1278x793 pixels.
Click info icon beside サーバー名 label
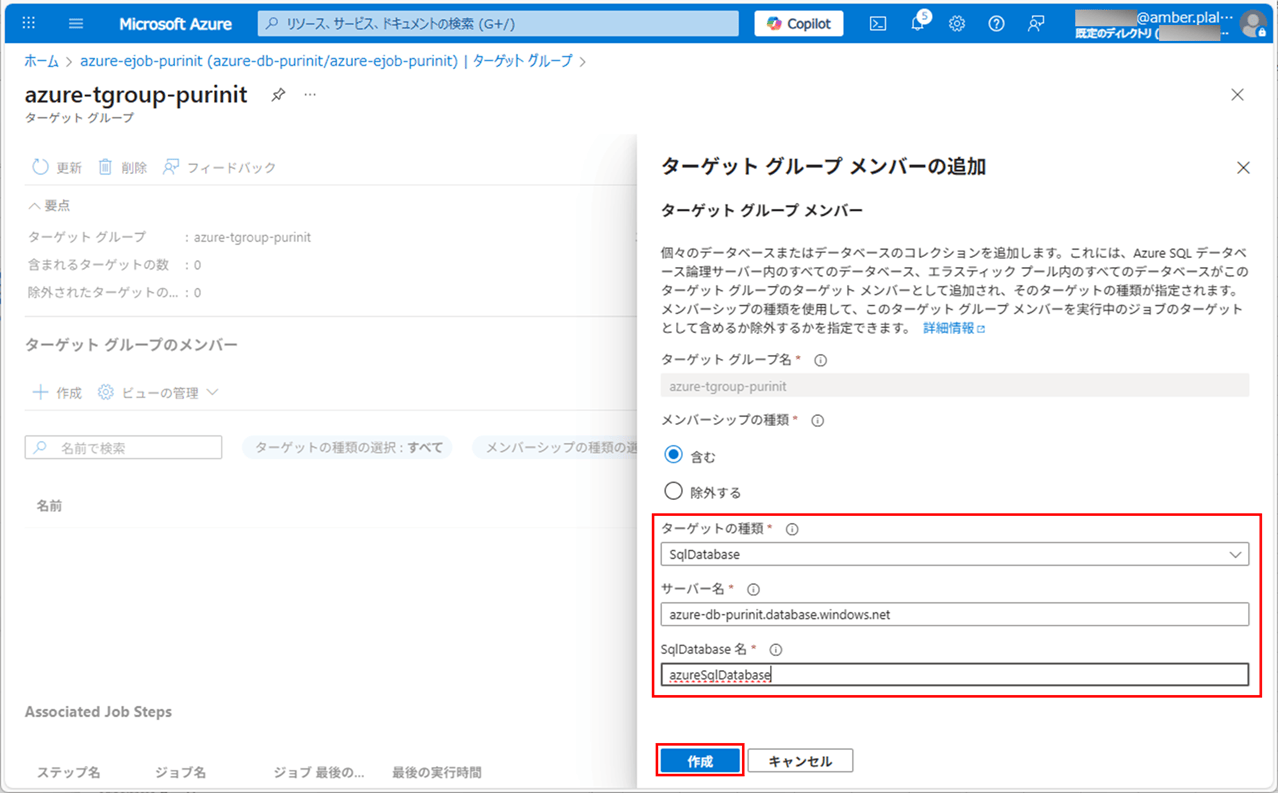pos(754,590)
